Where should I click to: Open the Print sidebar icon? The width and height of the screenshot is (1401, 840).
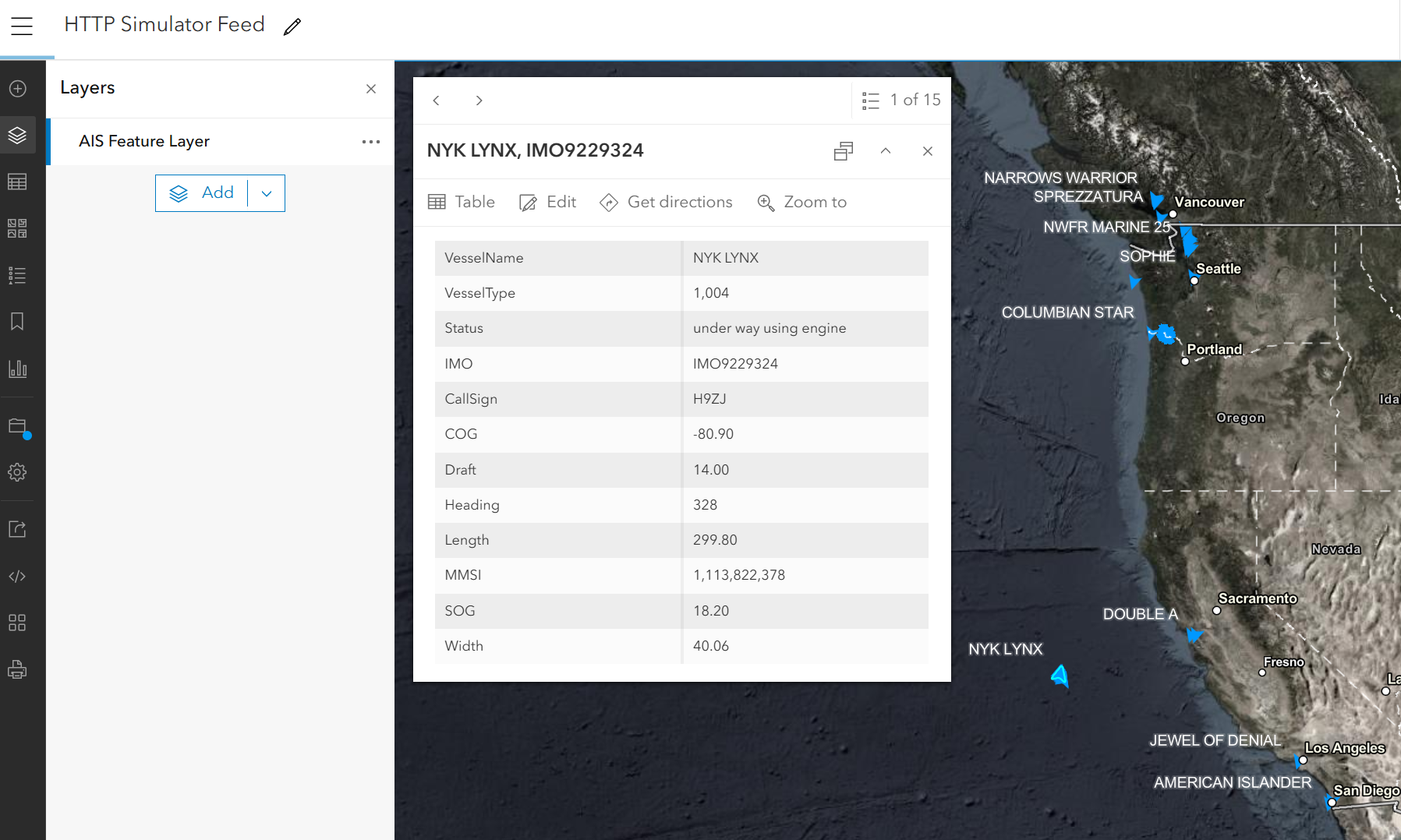click(x=17, y=669)
